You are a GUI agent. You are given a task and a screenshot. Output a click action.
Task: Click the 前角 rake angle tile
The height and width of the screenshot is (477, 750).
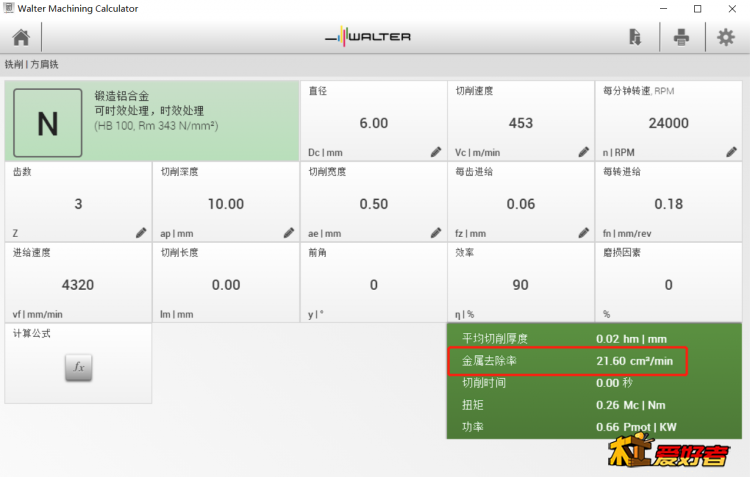tap(374, 282)
